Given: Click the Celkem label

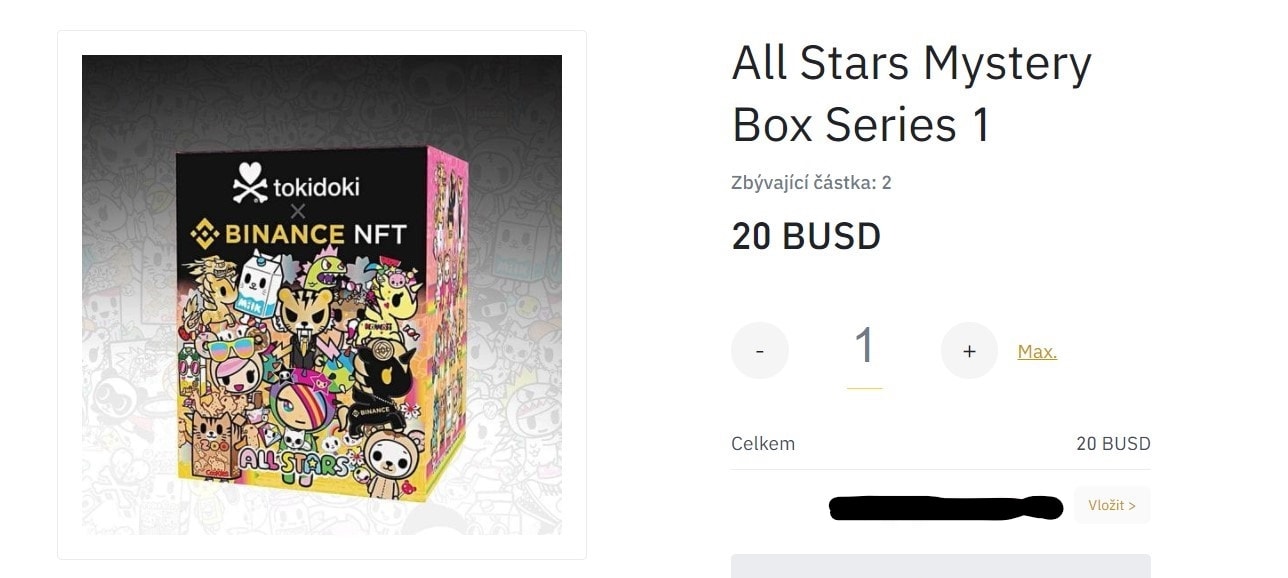Looking at the screenshot, I should [763, 444].
